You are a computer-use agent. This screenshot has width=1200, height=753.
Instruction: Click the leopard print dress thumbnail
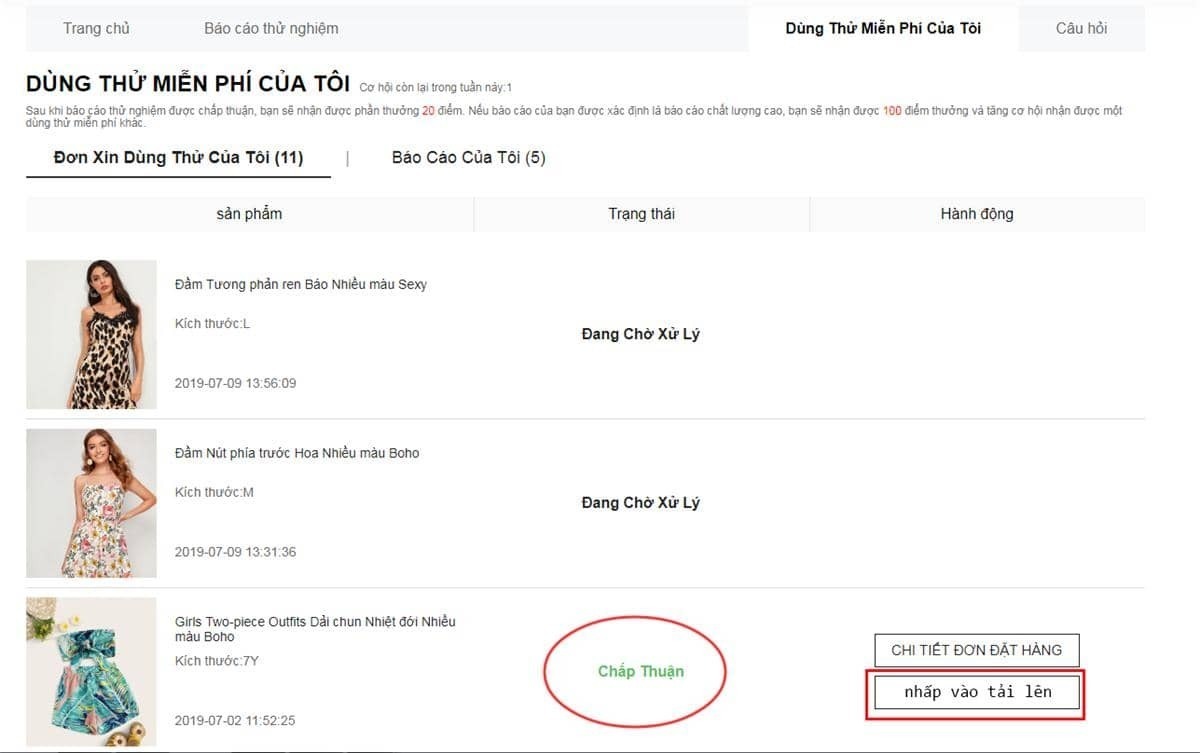(91, 334)
